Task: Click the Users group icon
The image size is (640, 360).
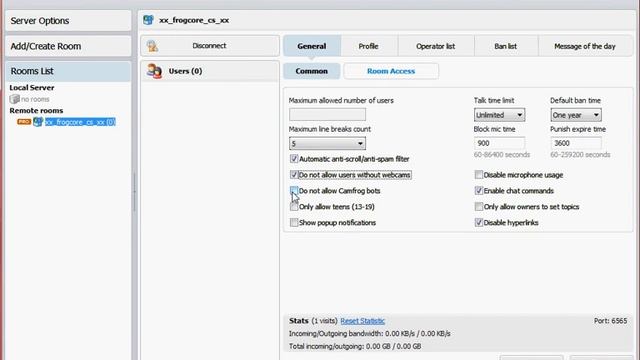Action: (x=154, y=71)
